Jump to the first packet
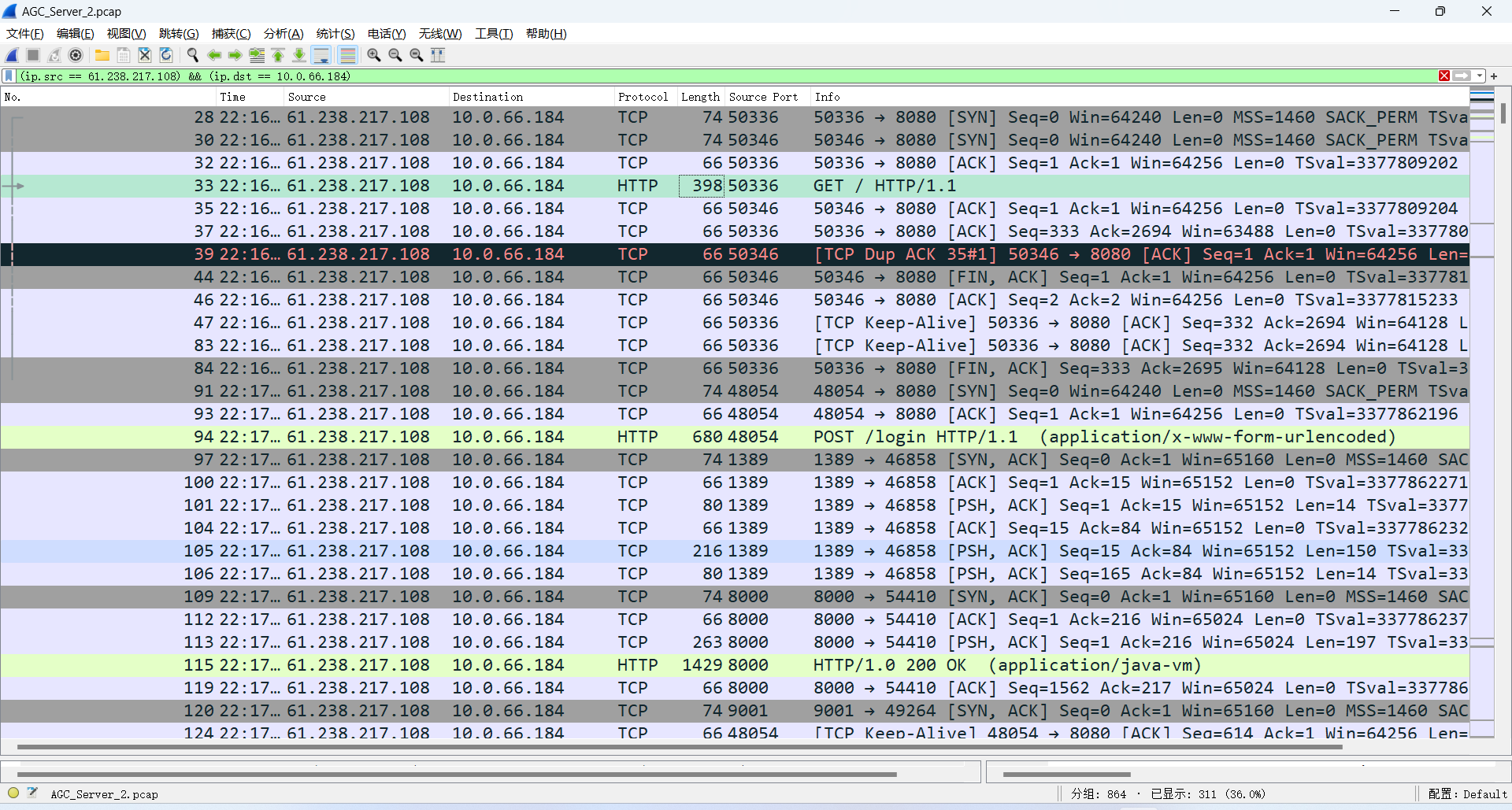The image size is (1512, 810). point(278,55)
